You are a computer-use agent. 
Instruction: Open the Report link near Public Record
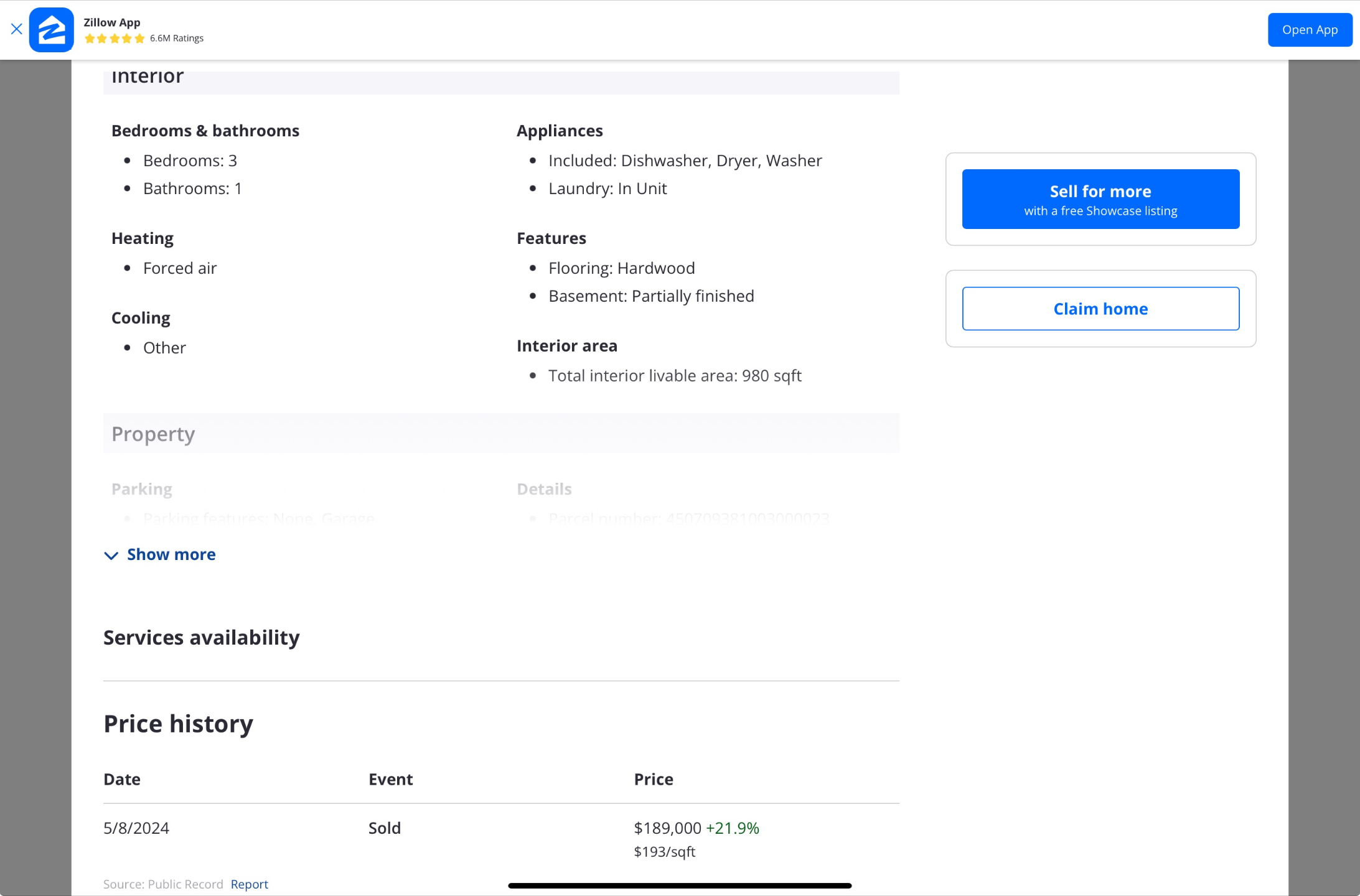pyautogui.click(x=249, y=884)
